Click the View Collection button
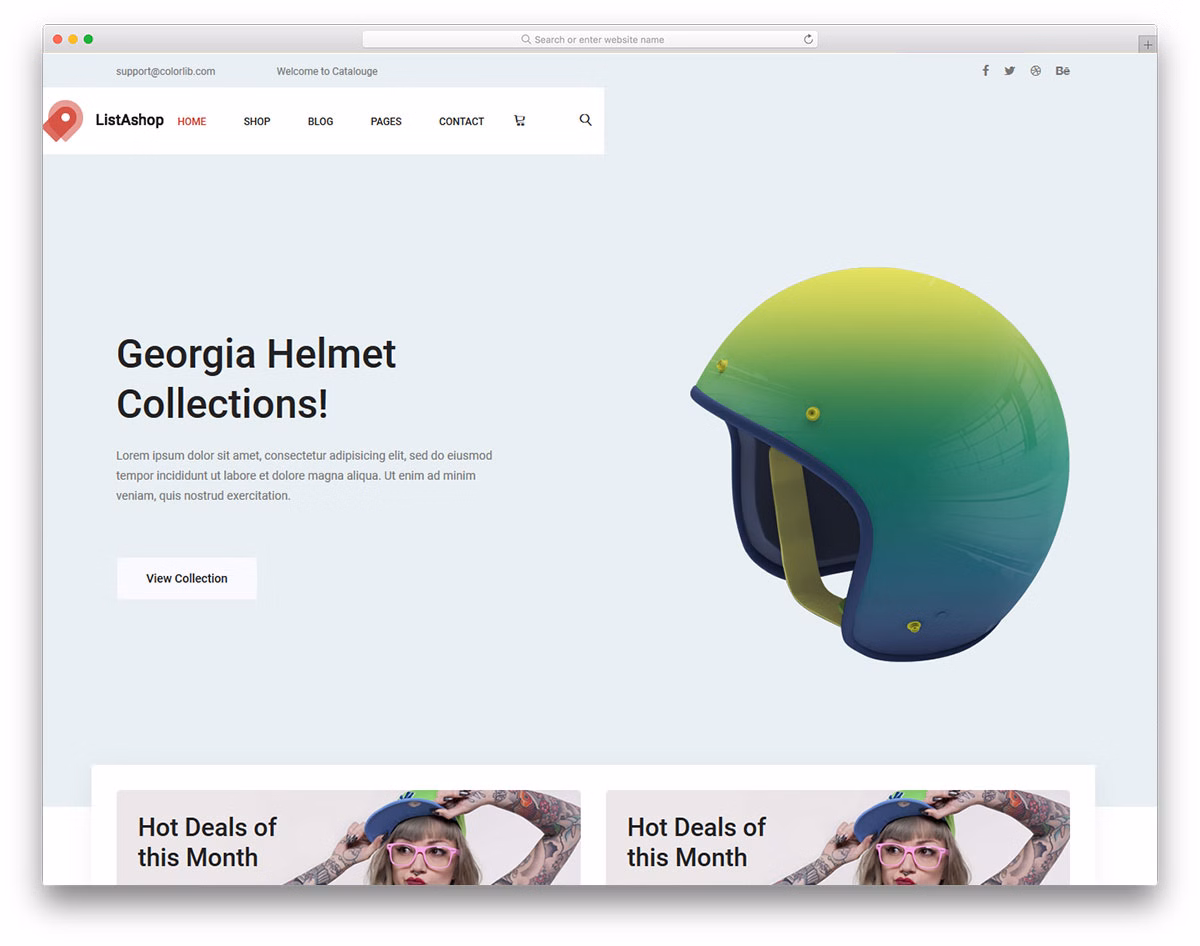Viewport: 1200px width, 946px height. pos(187,578)
